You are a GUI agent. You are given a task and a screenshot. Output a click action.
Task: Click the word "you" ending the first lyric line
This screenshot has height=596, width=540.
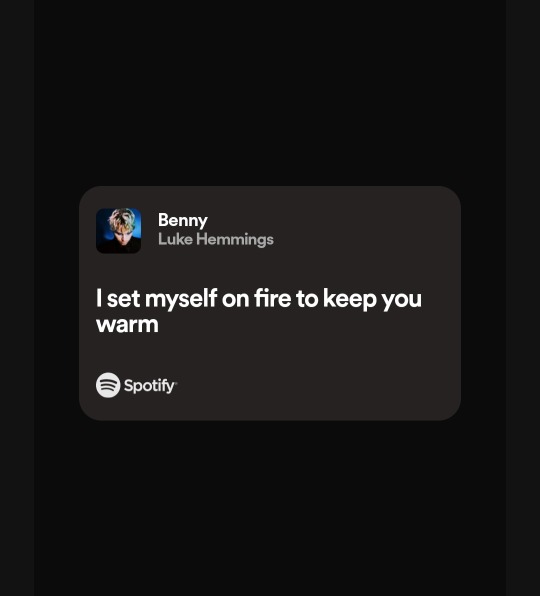[x=402, y=300]
